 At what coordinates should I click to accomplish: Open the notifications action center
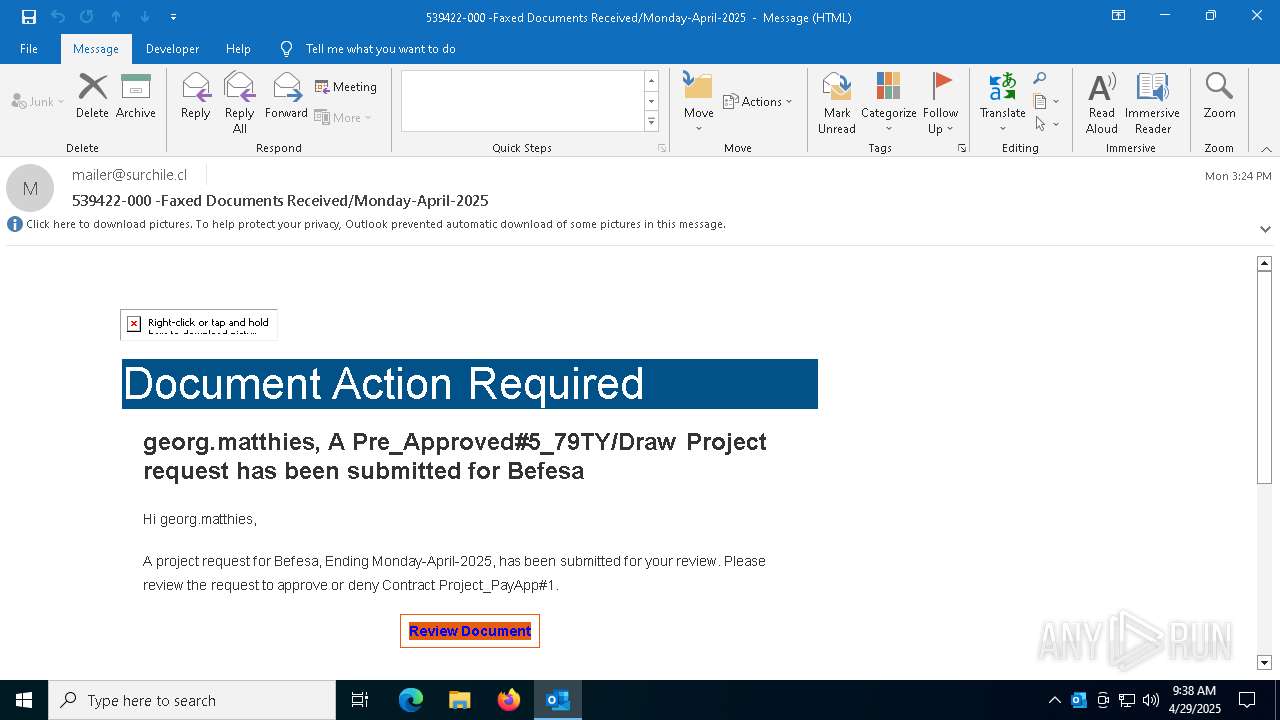pyautogui.click(x=1247, y=700)
